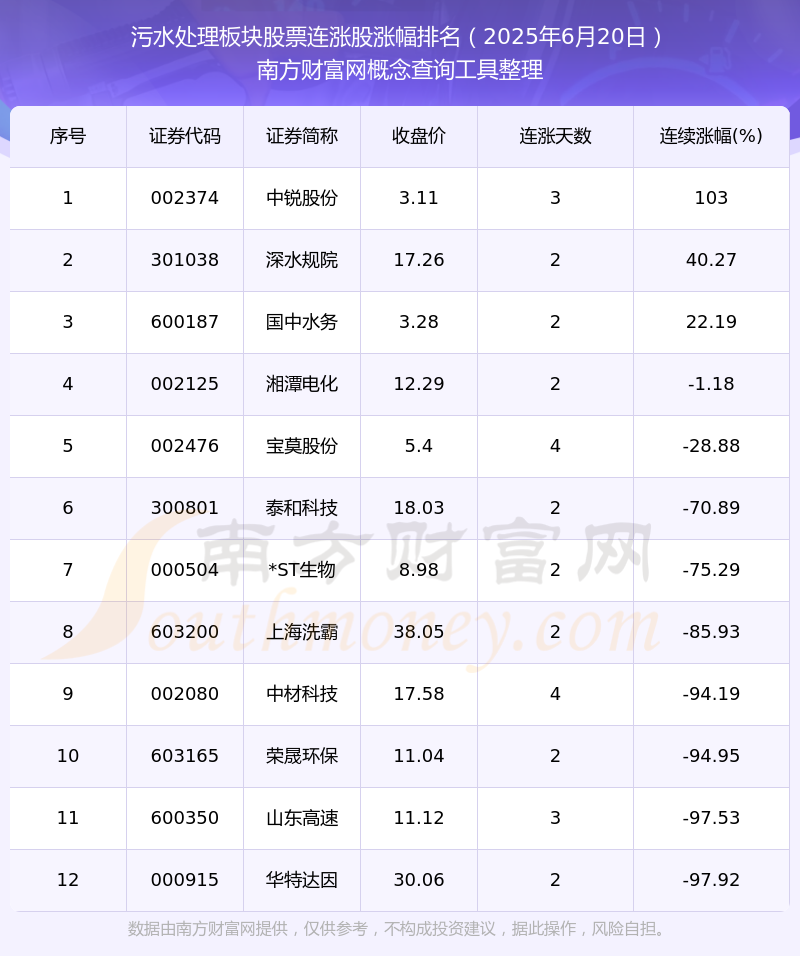800x956 pixels.
Task: Select stock name 泰和科技
Action: coord(302,508)
